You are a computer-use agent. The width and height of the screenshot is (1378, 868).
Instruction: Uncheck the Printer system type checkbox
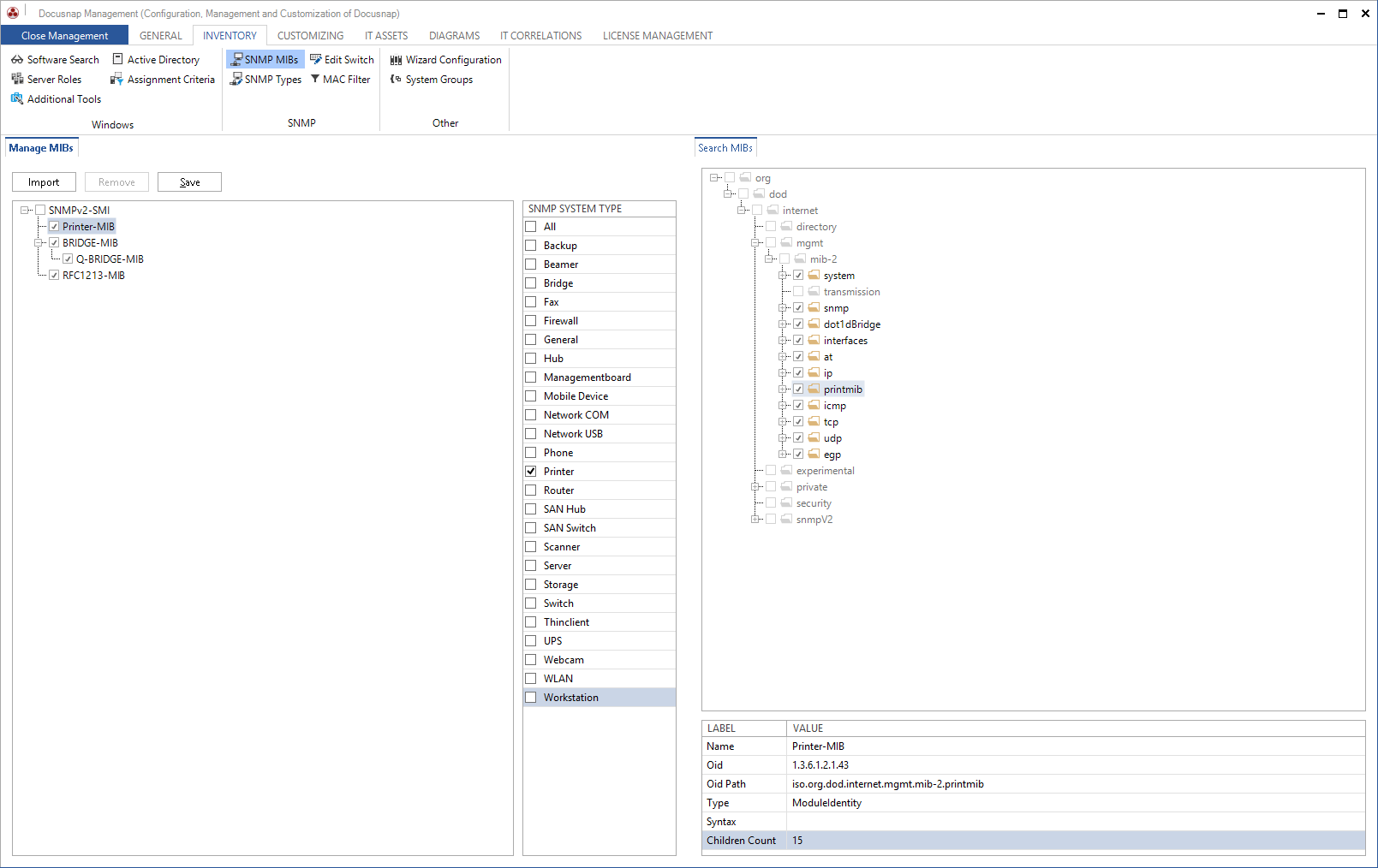tap(531, 471)
